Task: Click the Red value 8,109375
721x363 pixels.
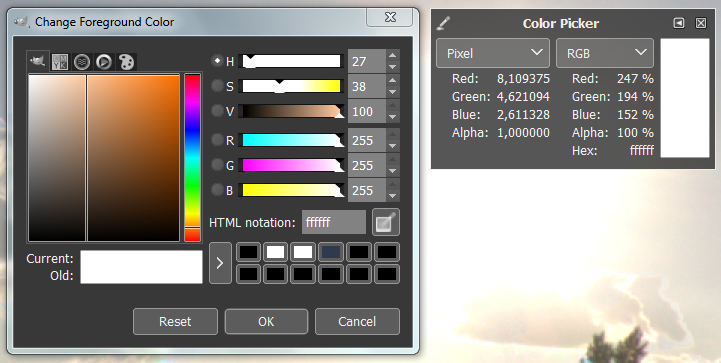Action: point(523,79)
